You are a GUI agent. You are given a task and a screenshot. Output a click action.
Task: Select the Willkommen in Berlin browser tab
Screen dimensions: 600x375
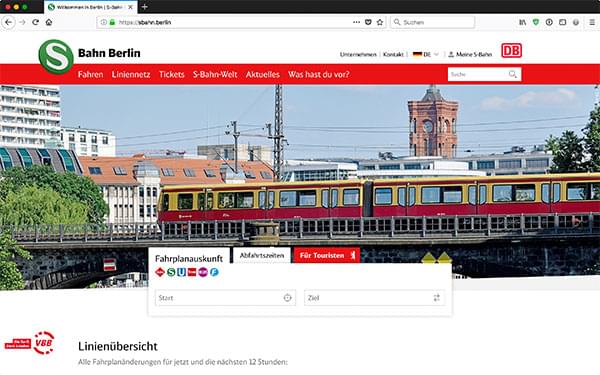[x=90, y=7]
